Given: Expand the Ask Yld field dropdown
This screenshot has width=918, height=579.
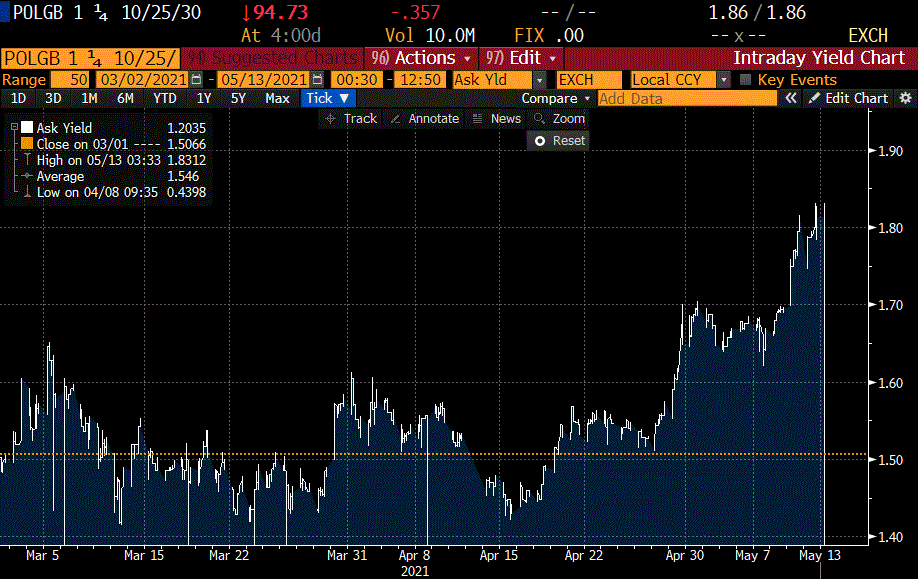Looking at the screenshot, I should 540,79.
